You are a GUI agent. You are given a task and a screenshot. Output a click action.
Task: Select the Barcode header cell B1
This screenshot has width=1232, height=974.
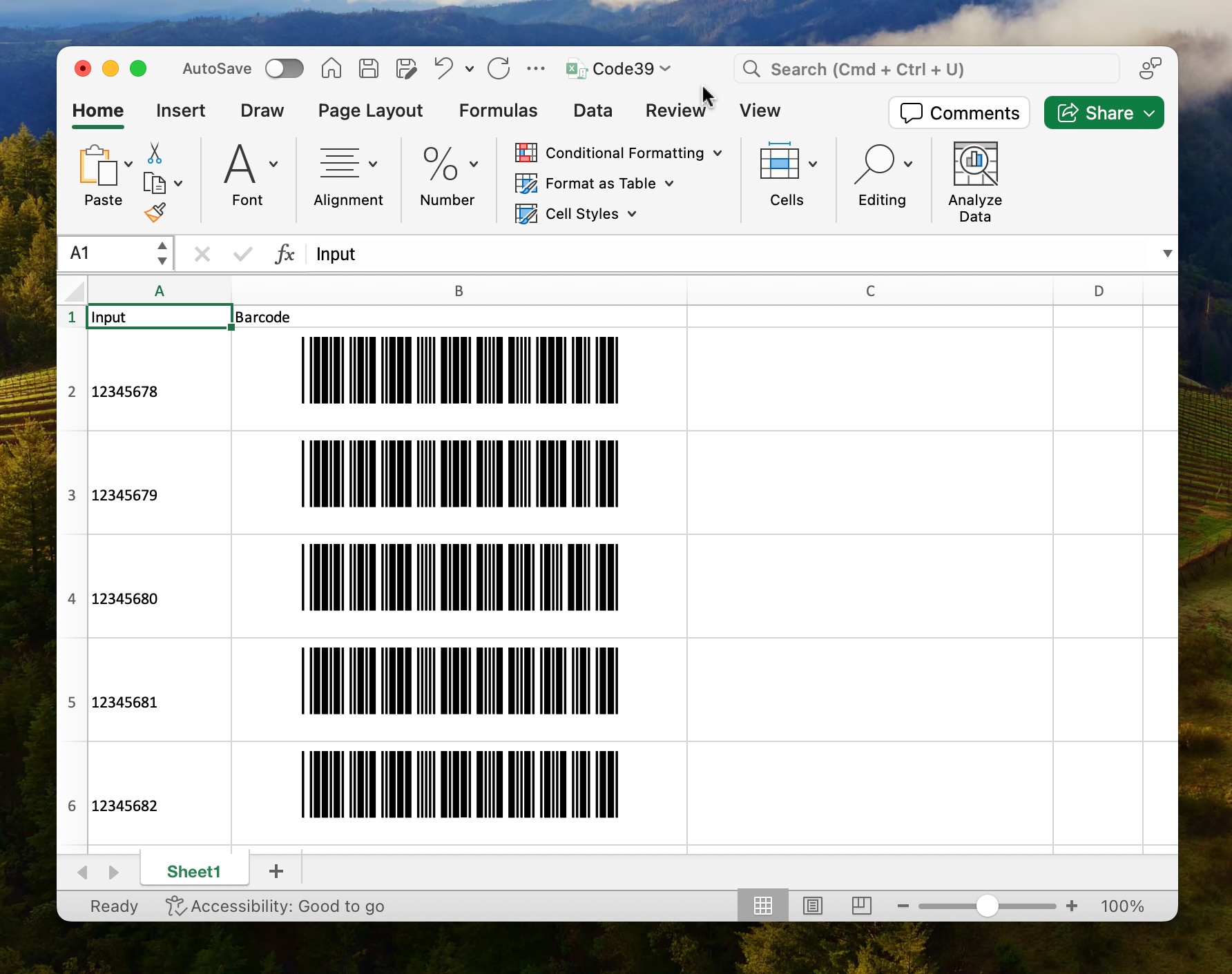click(x=459, y=317)
